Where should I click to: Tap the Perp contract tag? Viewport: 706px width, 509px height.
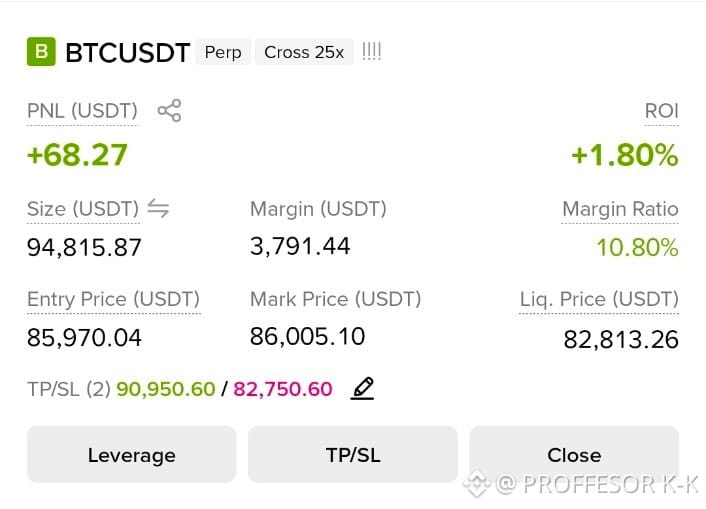(223, 52)
